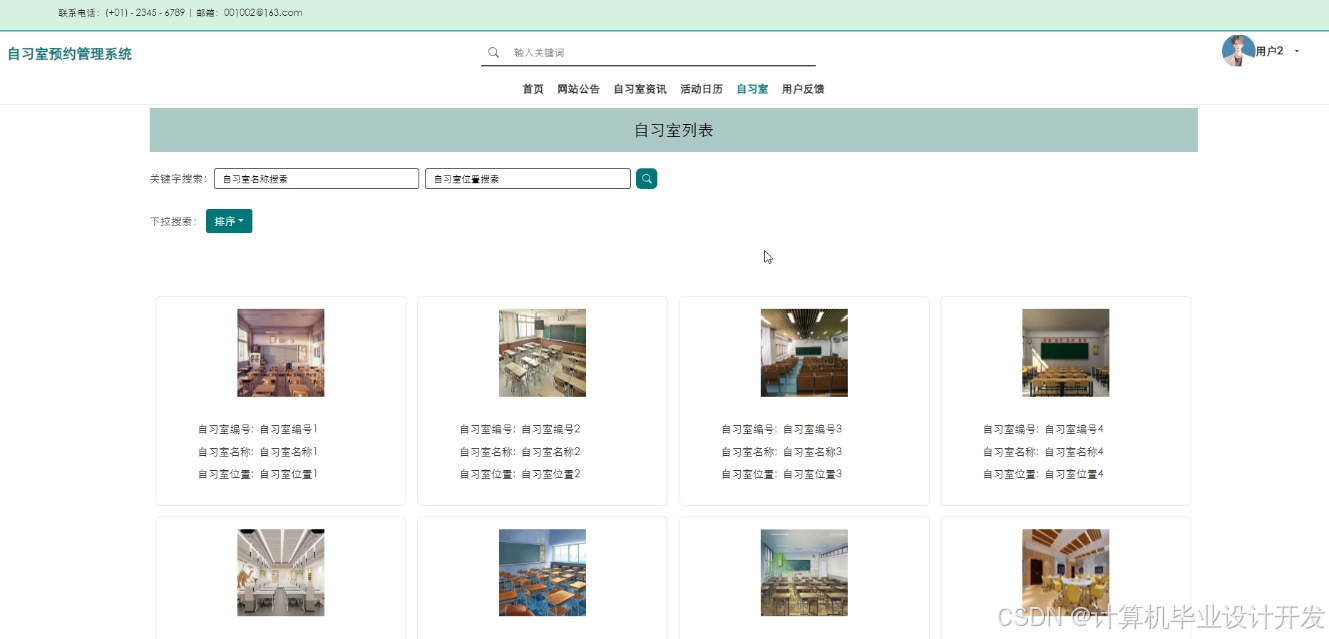Click the 自习室名称2 text
Image resolution: width=1329 pixels, height=639 pixels.
click(x=551, y=452)
